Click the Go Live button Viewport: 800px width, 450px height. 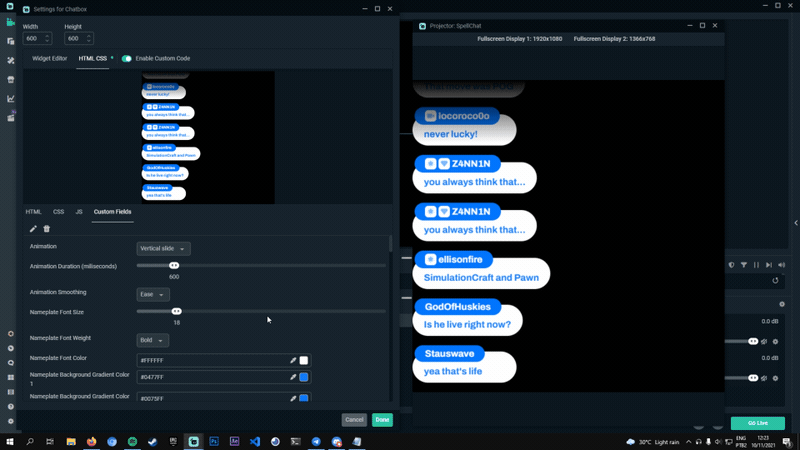[758, 423]
